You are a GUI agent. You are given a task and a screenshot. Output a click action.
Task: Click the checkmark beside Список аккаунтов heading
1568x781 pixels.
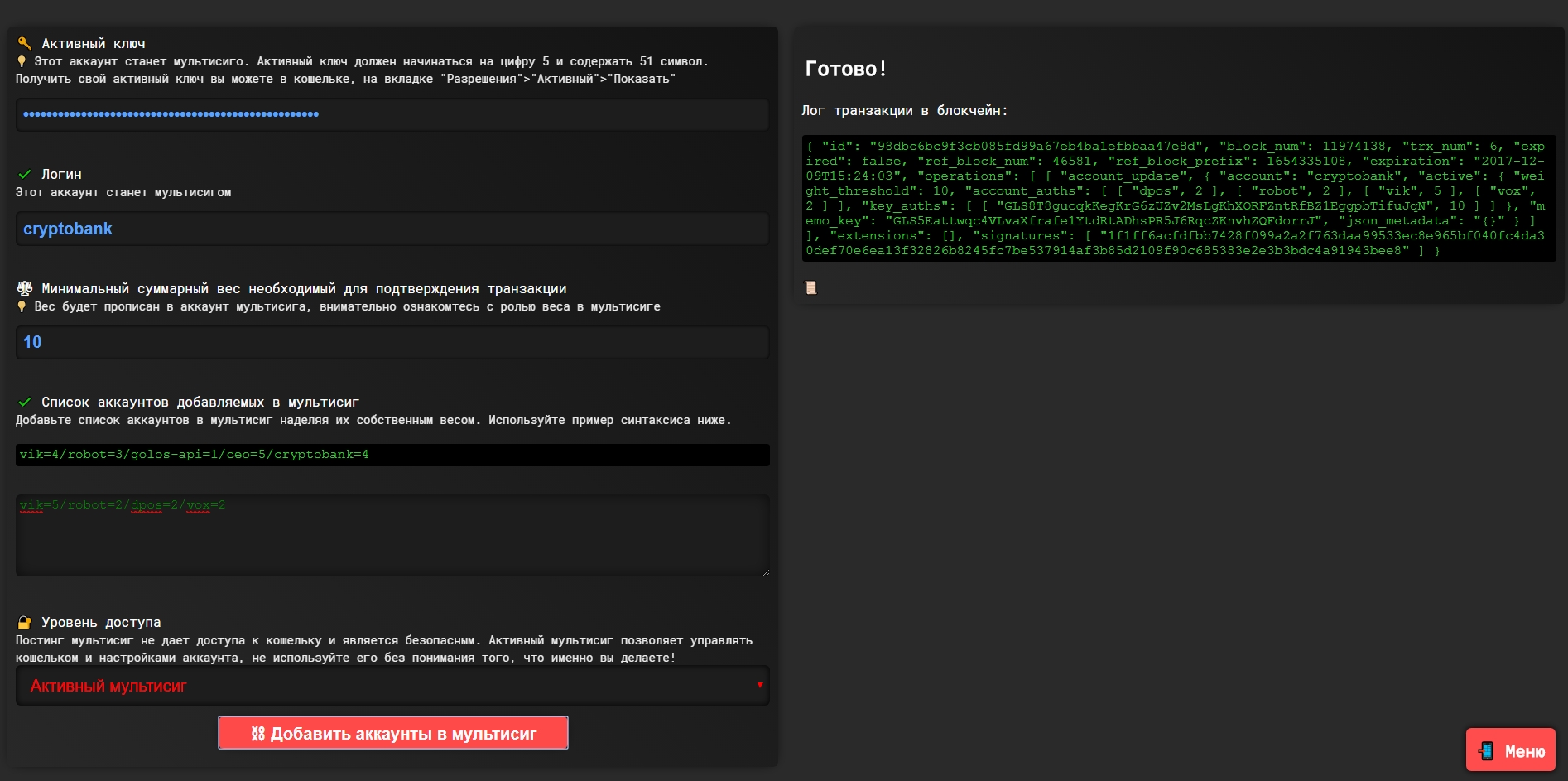pyautogui.click(x=25, y=402)
